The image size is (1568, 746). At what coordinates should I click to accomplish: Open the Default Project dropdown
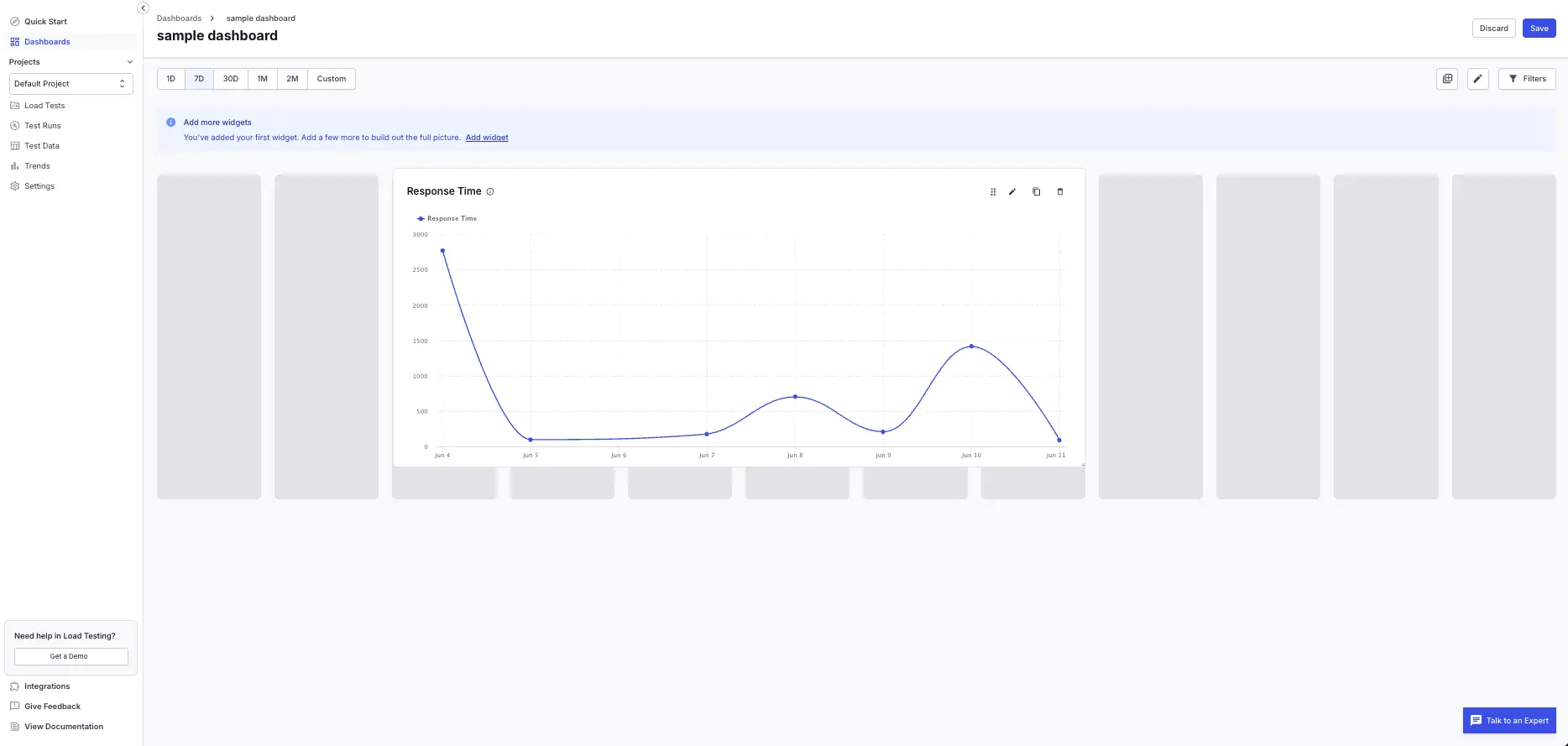coord(71,84)
